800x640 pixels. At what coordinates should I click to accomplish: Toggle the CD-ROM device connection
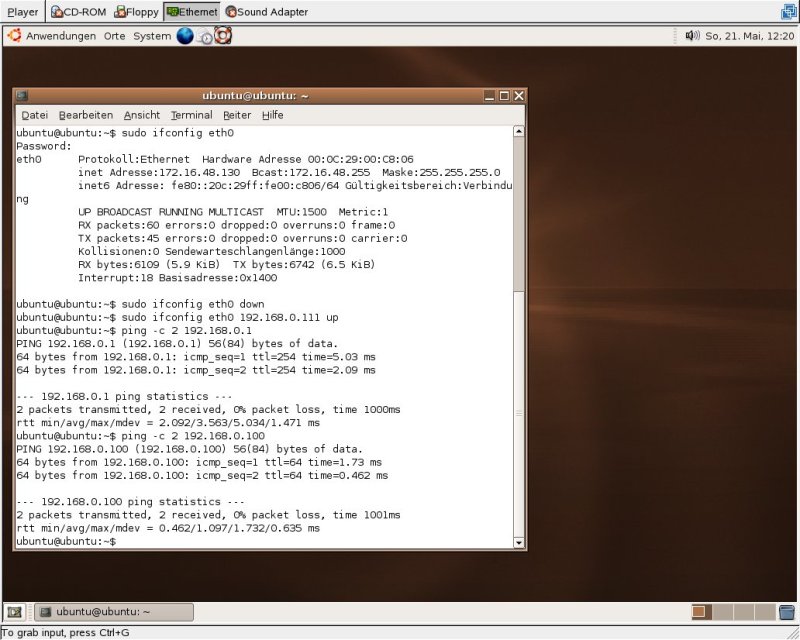[x=80, y=12]
